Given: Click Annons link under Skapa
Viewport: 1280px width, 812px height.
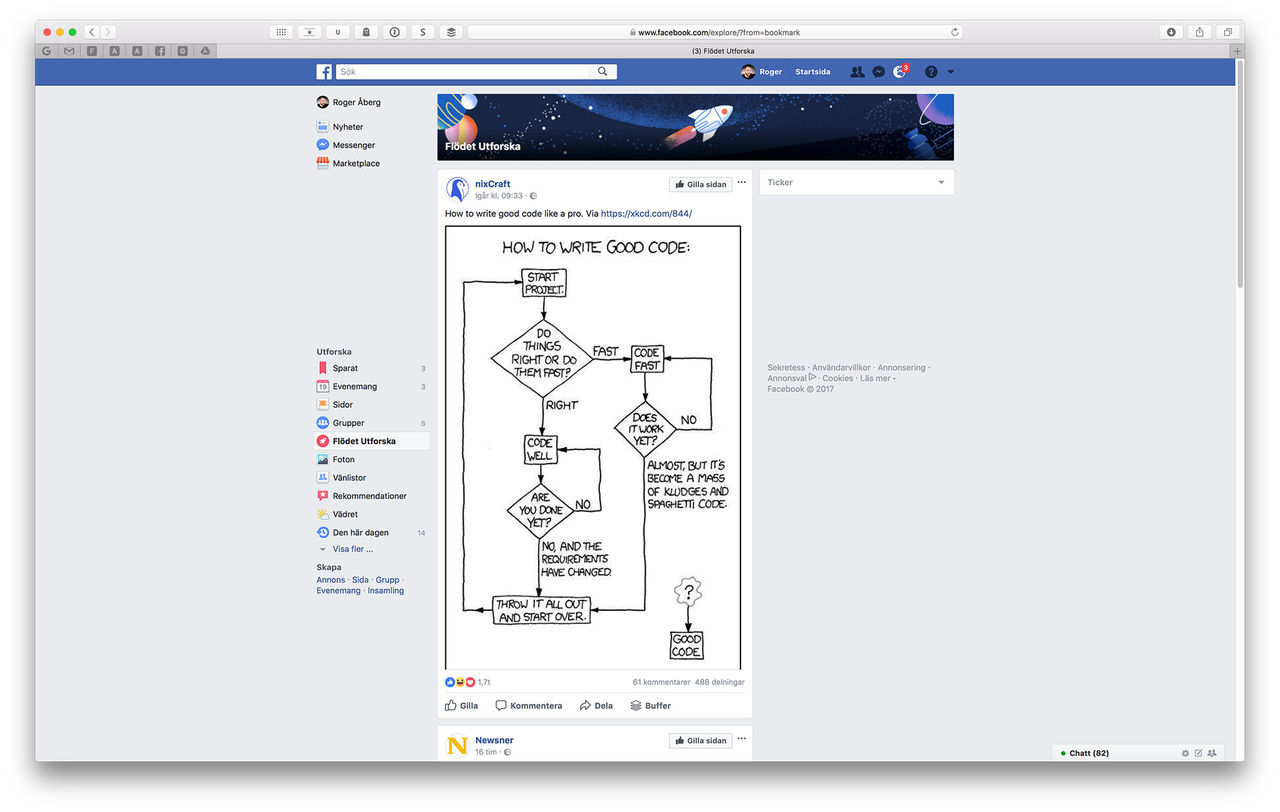Looking at the screenshot, I should (331, 580).
